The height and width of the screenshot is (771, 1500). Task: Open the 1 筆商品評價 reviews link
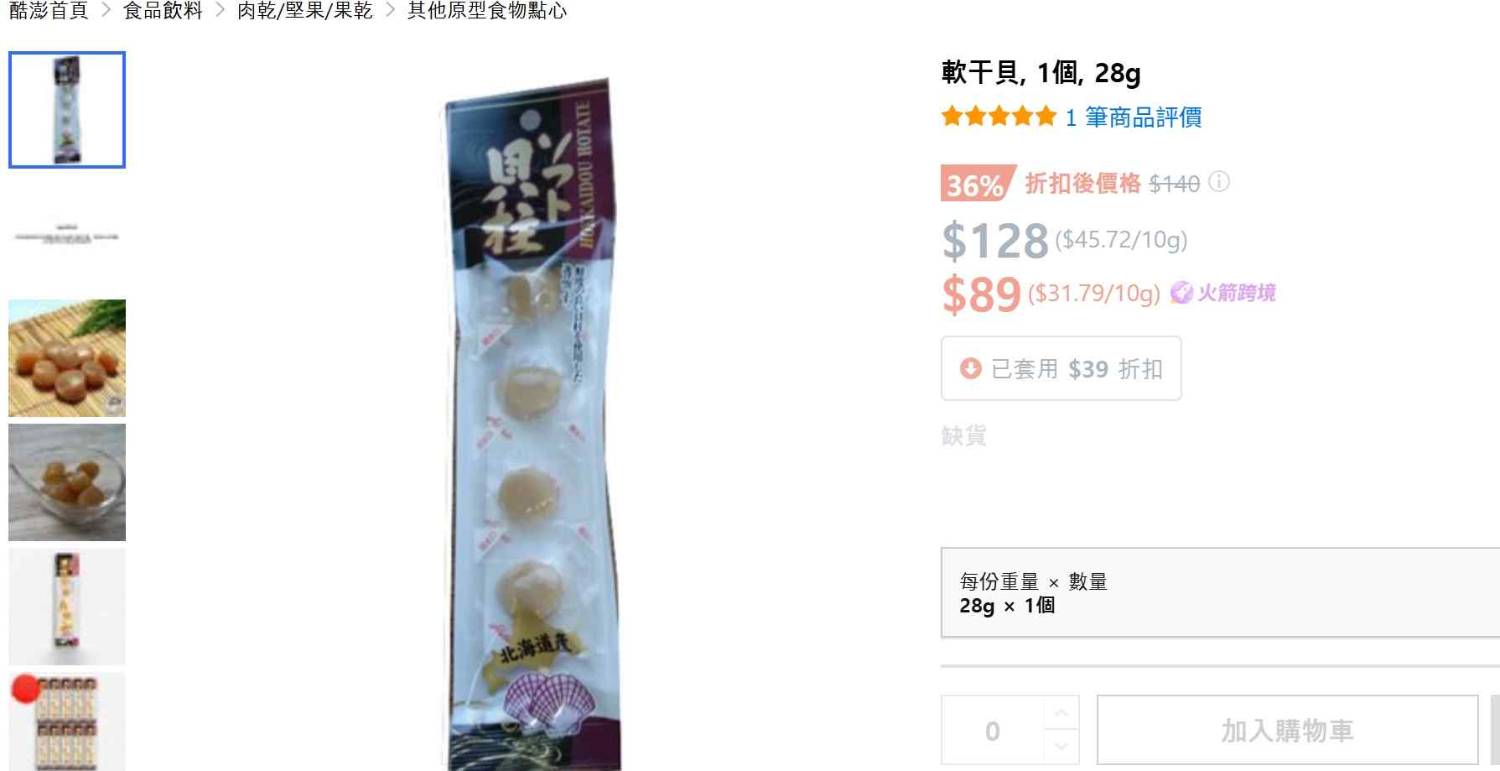(1133, 117)
